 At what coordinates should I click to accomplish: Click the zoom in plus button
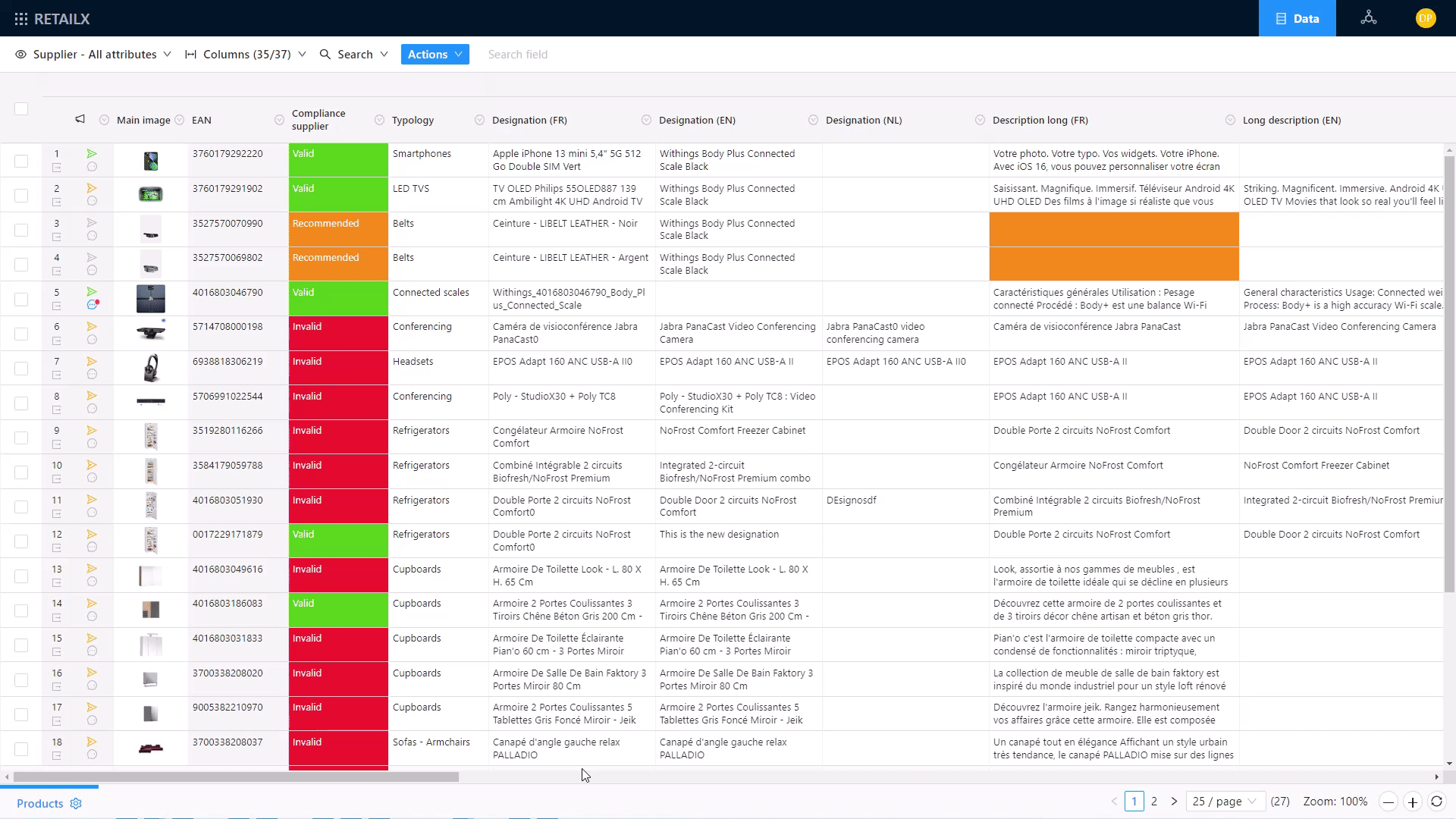click(x=1412, y=802)
